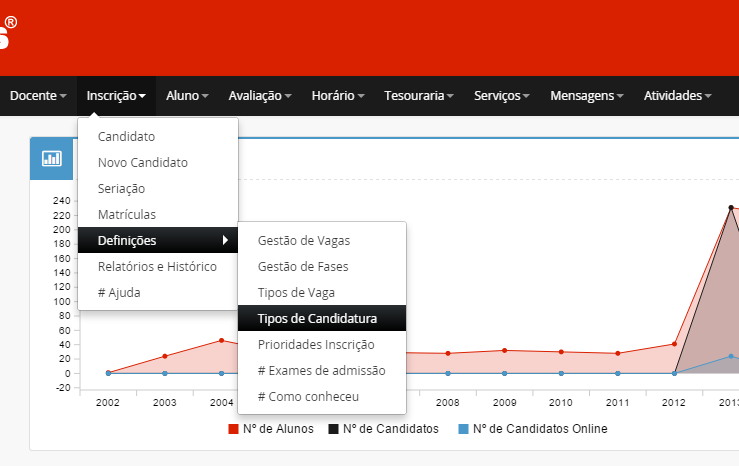This screenshot has width=739, height=466.
Task: Select the Matrículas menu item
Action: [x=126, y=215]
